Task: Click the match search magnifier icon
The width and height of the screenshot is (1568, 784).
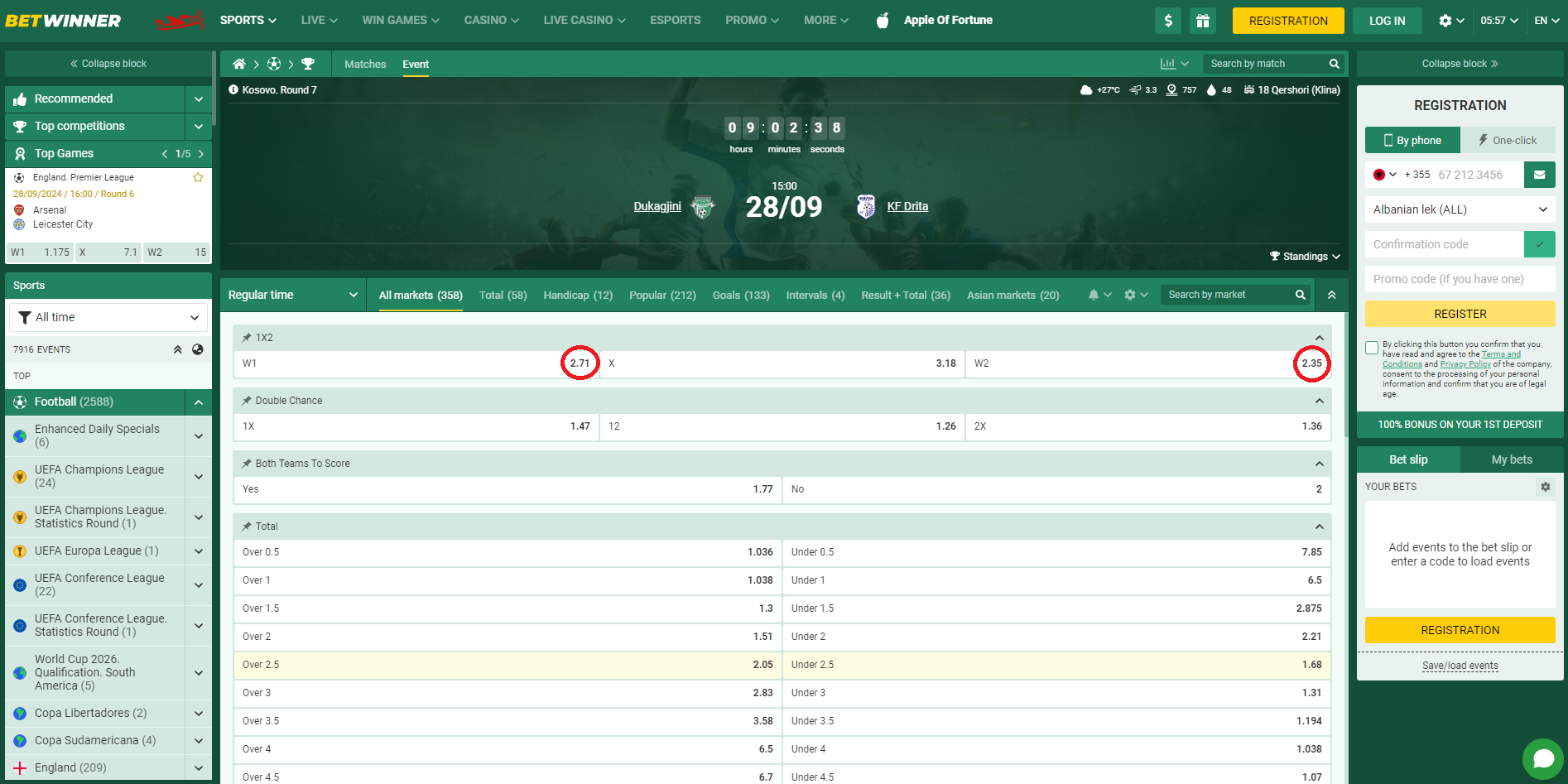Action: (1334, 64)
